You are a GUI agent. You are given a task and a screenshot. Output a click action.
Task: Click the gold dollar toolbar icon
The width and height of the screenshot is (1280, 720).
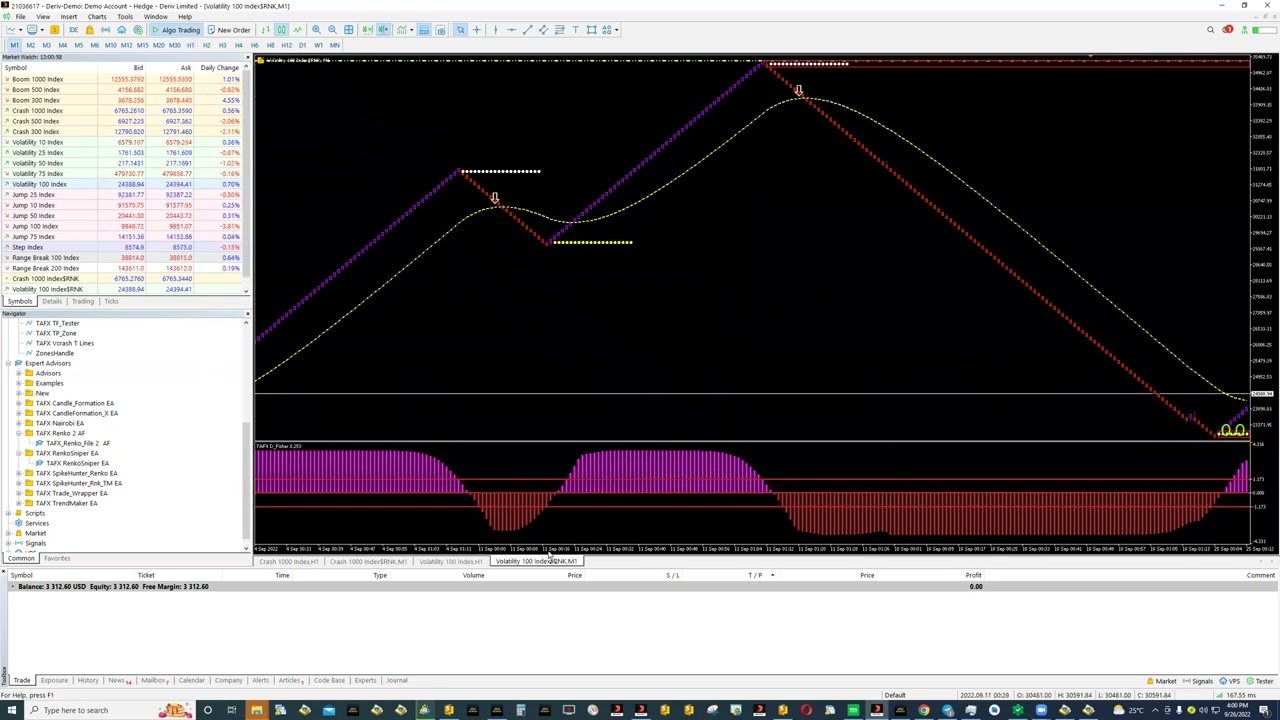tap(54, 30)
